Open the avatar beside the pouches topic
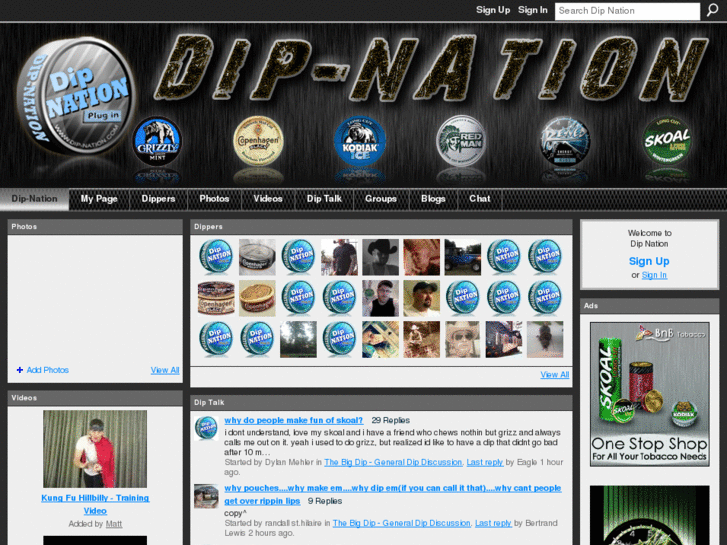727x545 pixels. point(206,496)
